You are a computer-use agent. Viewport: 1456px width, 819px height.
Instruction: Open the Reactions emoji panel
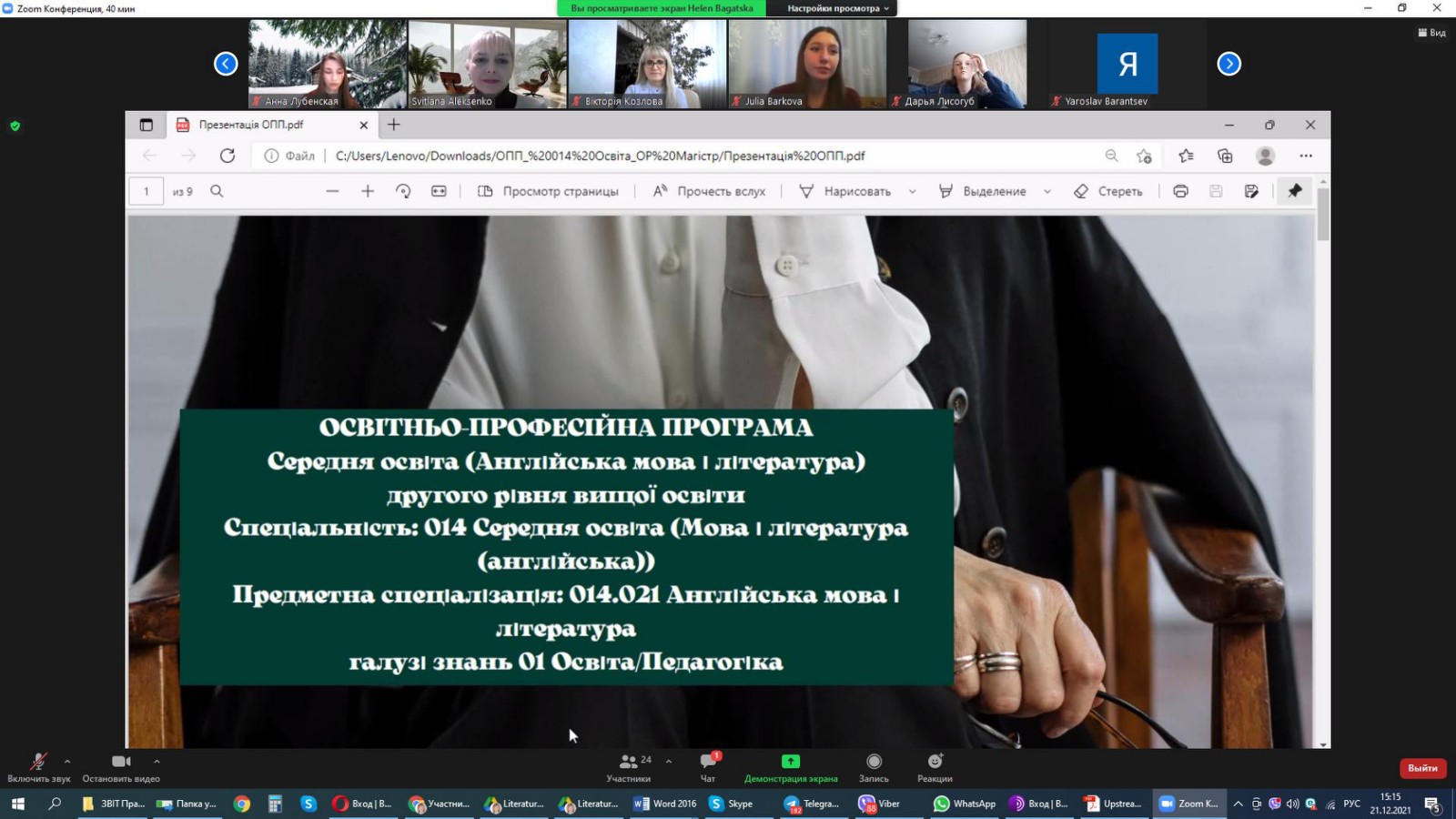935,767
